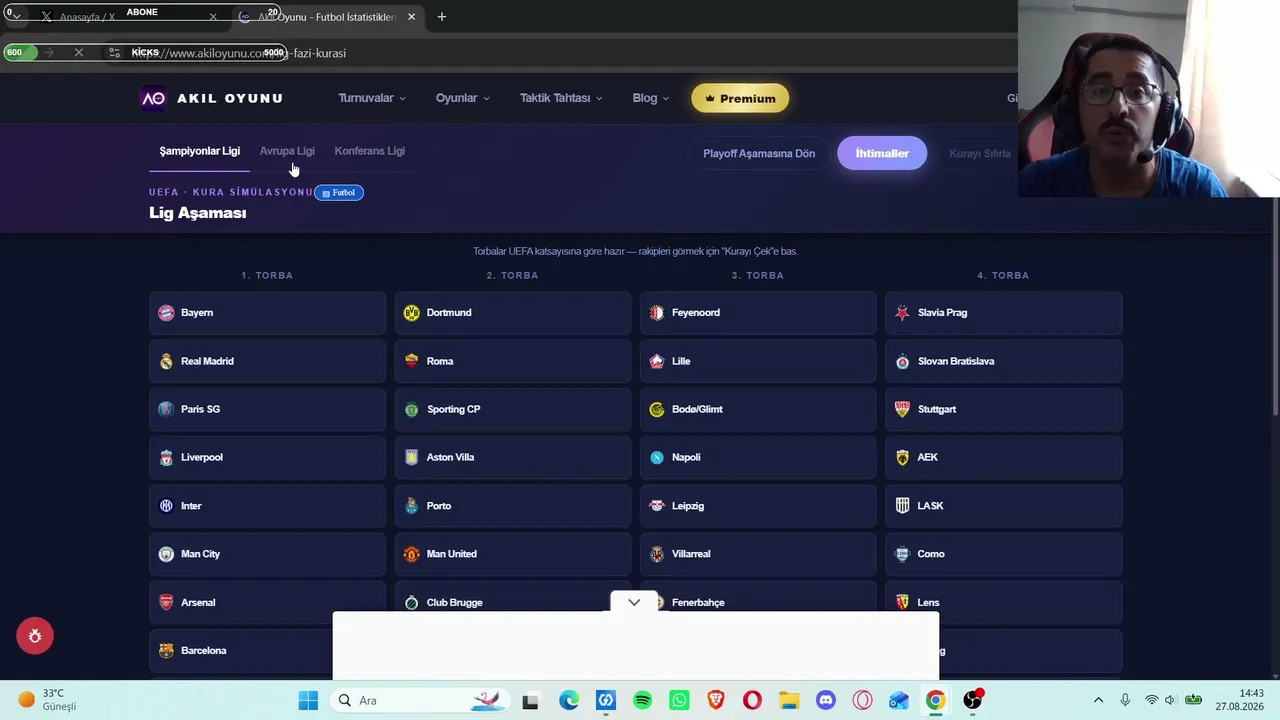
Task: Click the Slovan Bratislava club crest
Action: pyautogui.click(x=902, y=361)
